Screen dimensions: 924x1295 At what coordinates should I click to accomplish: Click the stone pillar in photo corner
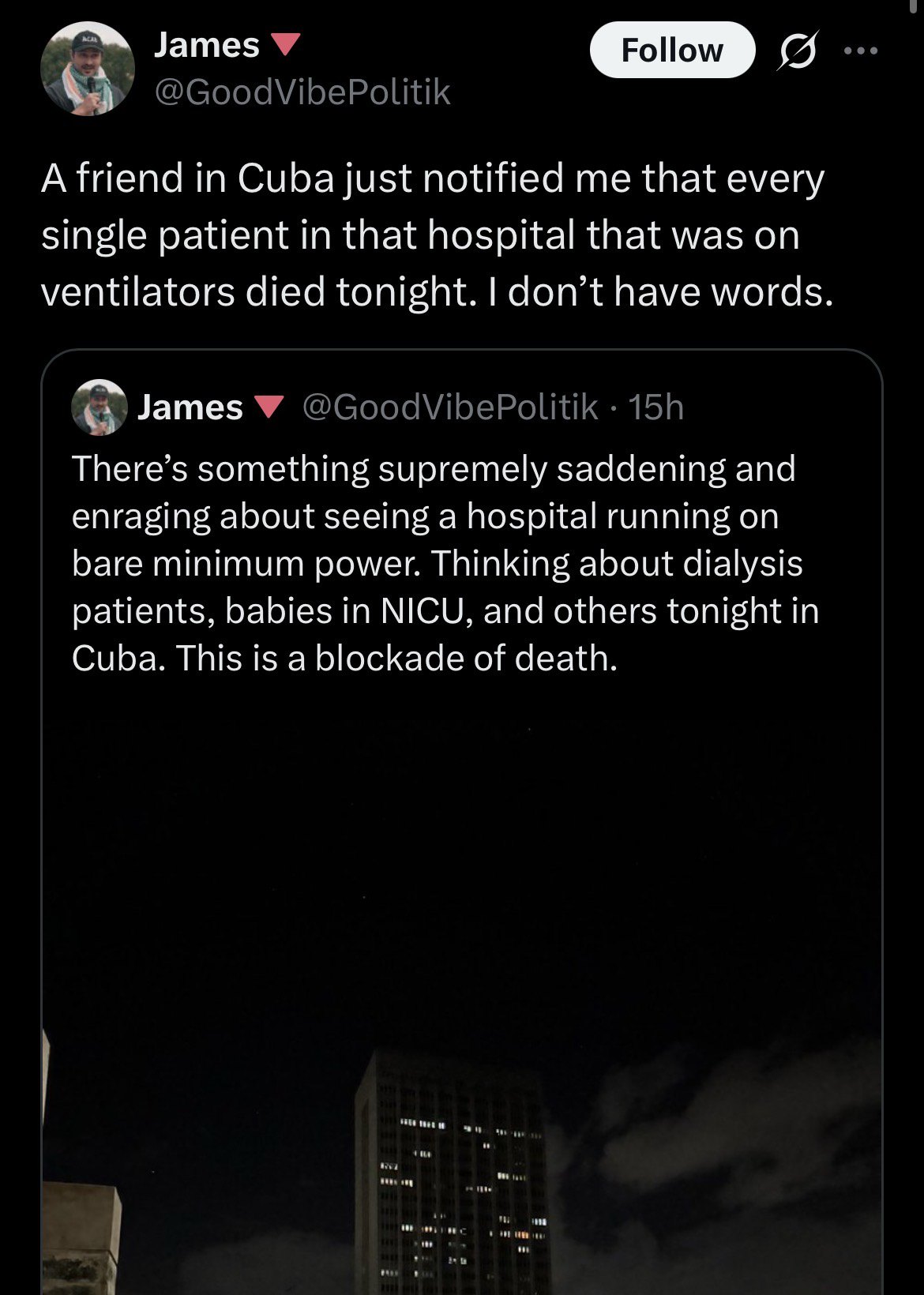point(81,1232)
